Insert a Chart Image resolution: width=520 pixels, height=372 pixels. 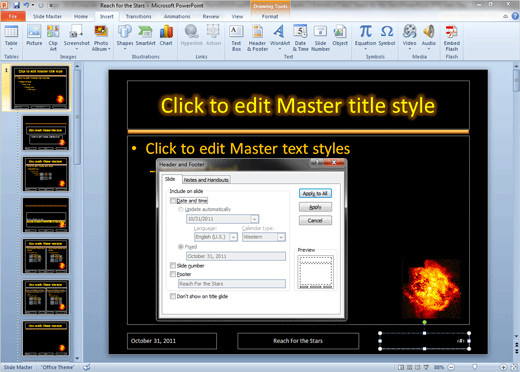click(166, 36)
